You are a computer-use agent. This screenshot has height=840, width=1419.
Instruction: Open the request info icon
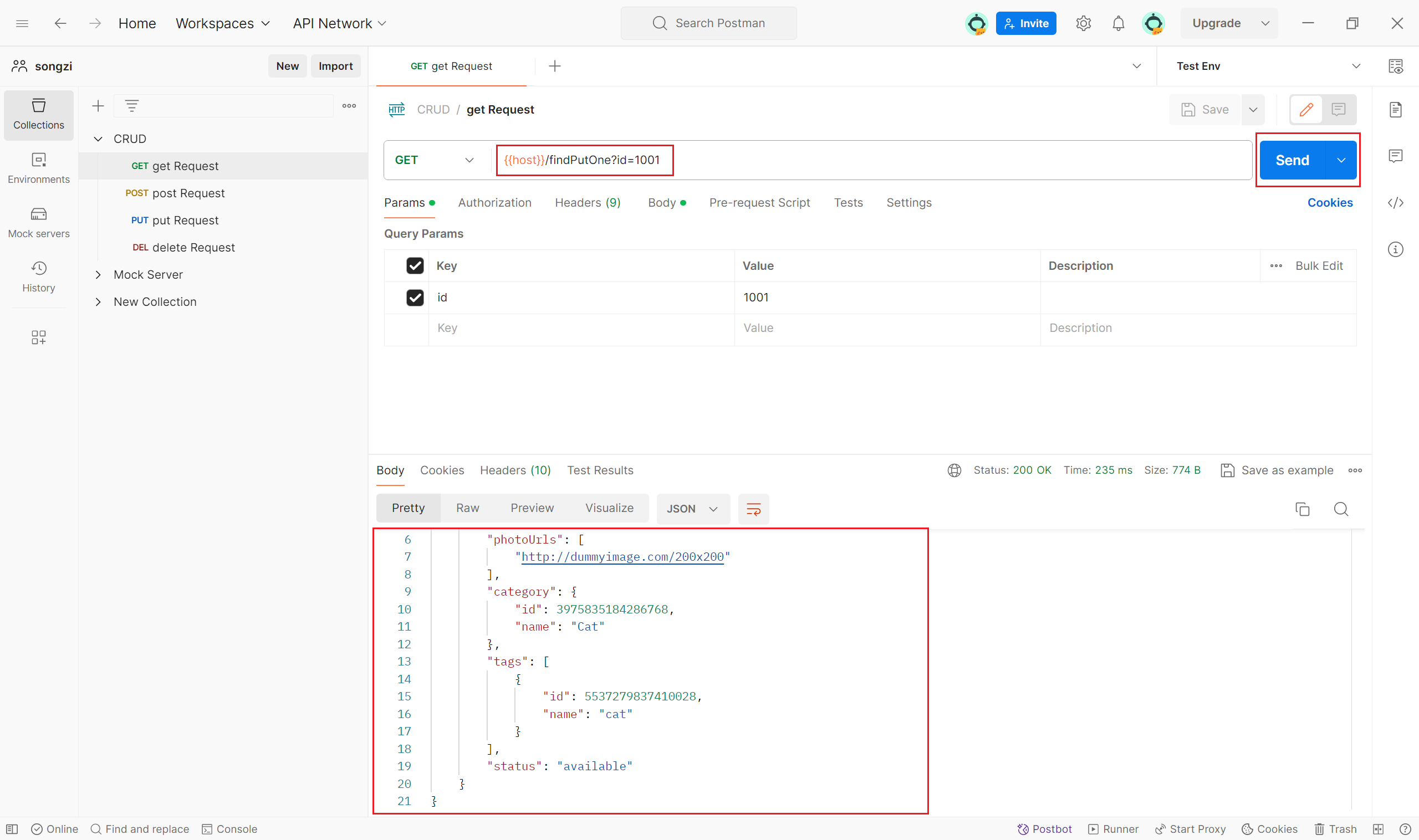tap(1395, 249)
